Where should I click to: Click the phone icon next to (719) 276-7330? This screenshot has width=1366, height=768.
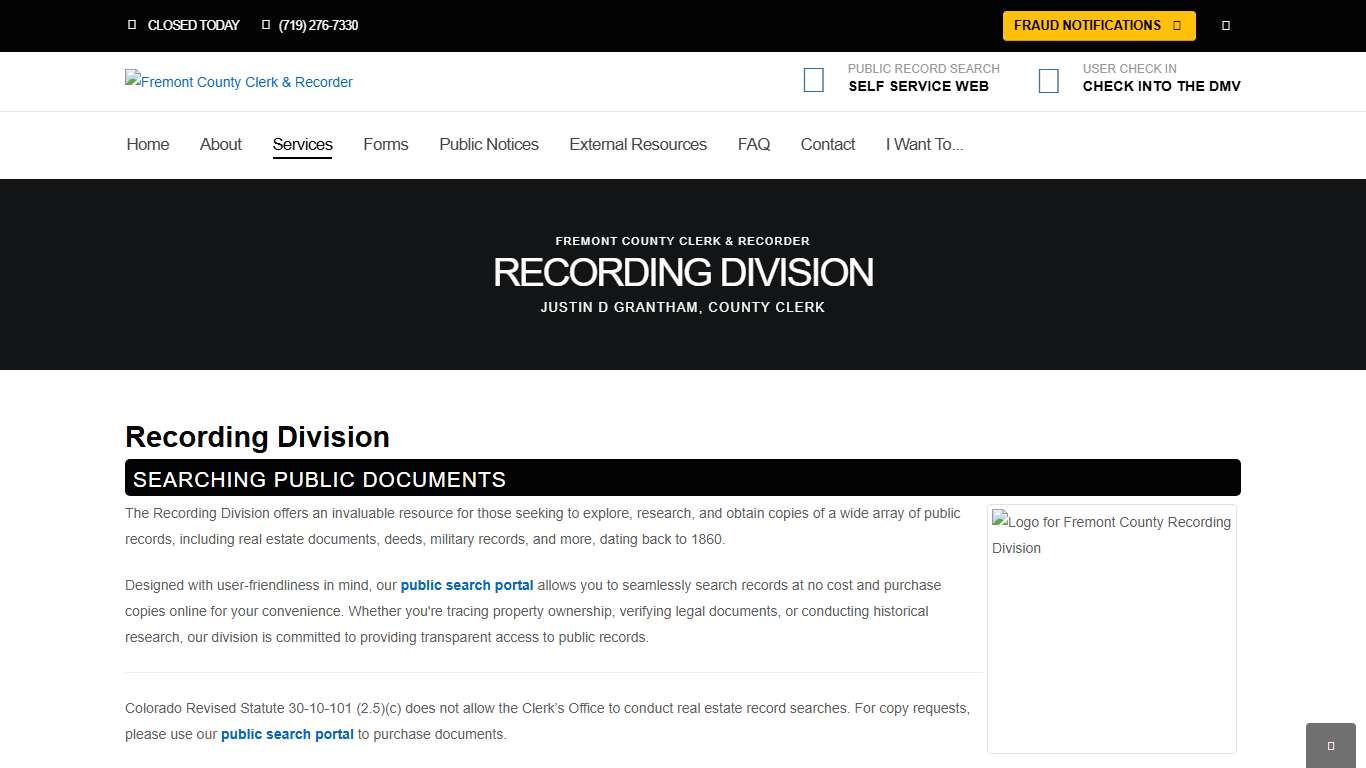click(264, 25)
